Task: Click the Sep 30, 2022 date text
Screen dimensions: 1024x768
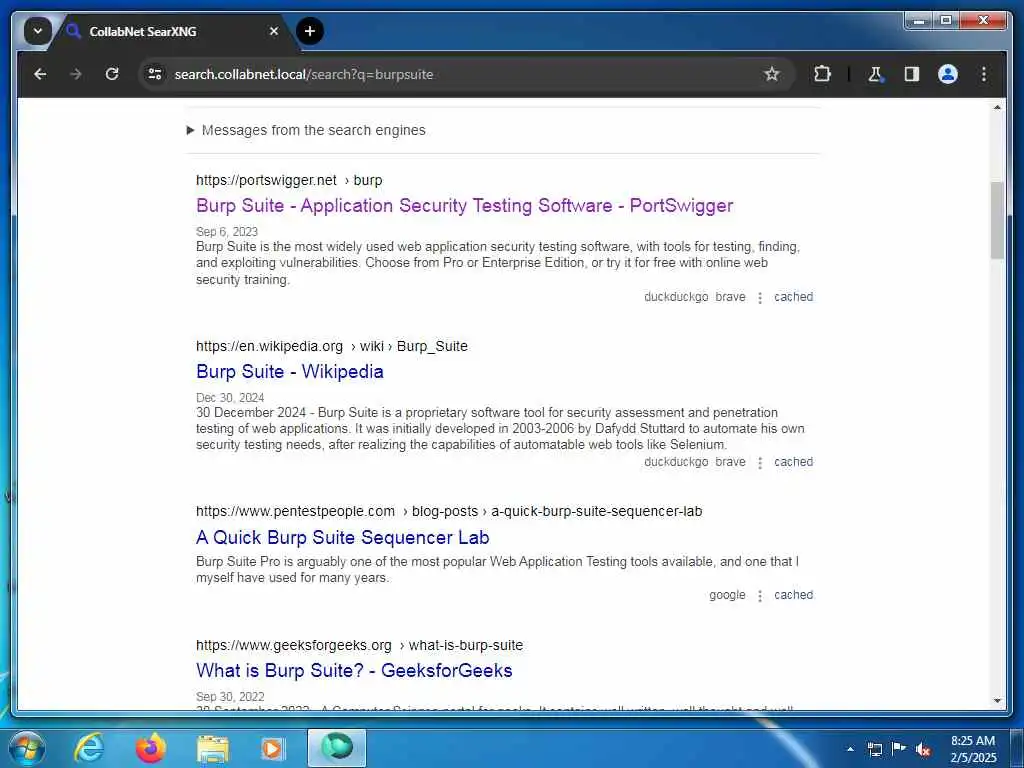Action: pos(230,697)
